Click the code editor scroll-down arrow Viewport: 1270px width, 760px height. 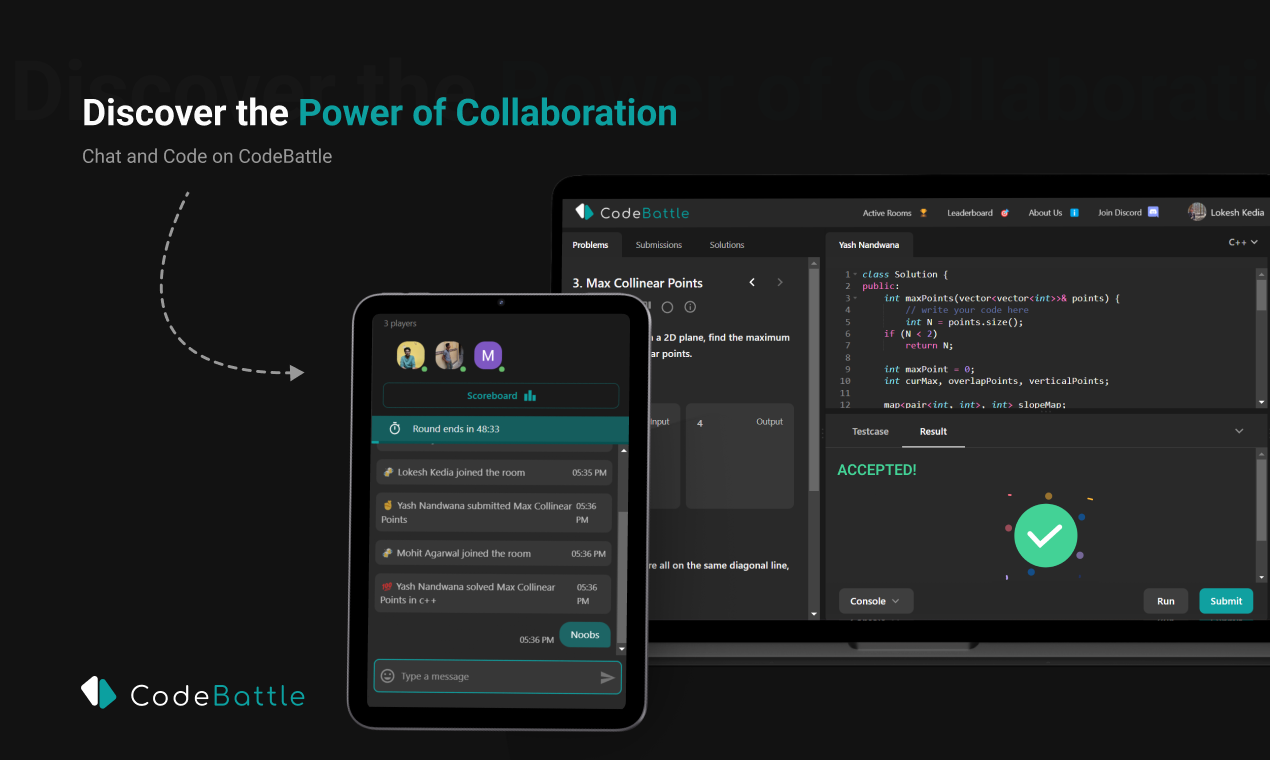coord(1261,401)
